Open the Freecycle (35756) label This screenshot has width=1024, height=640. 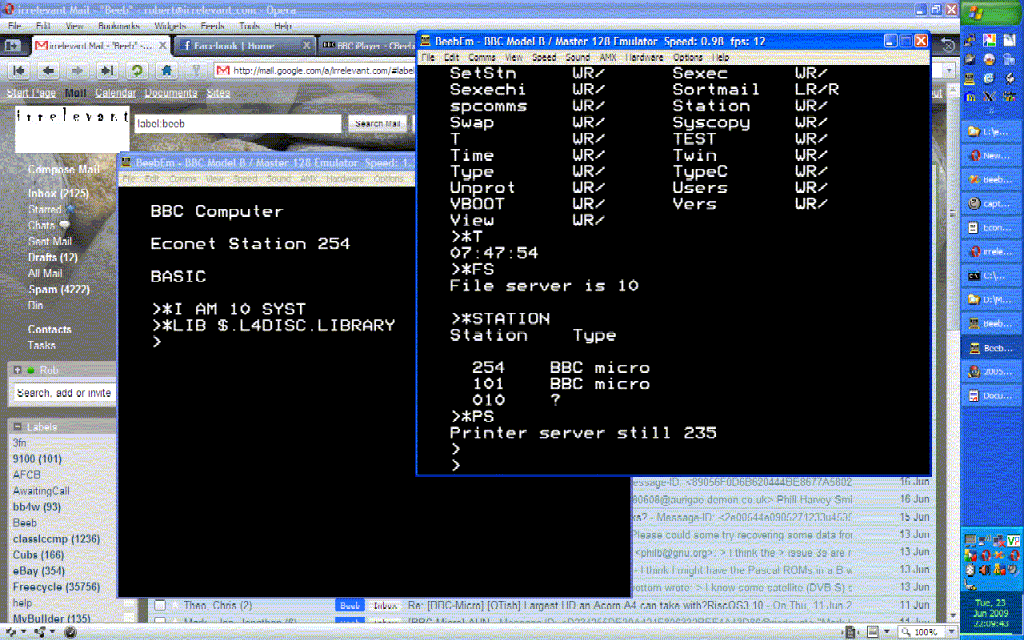pyautogui.click(x=56, y=587)
